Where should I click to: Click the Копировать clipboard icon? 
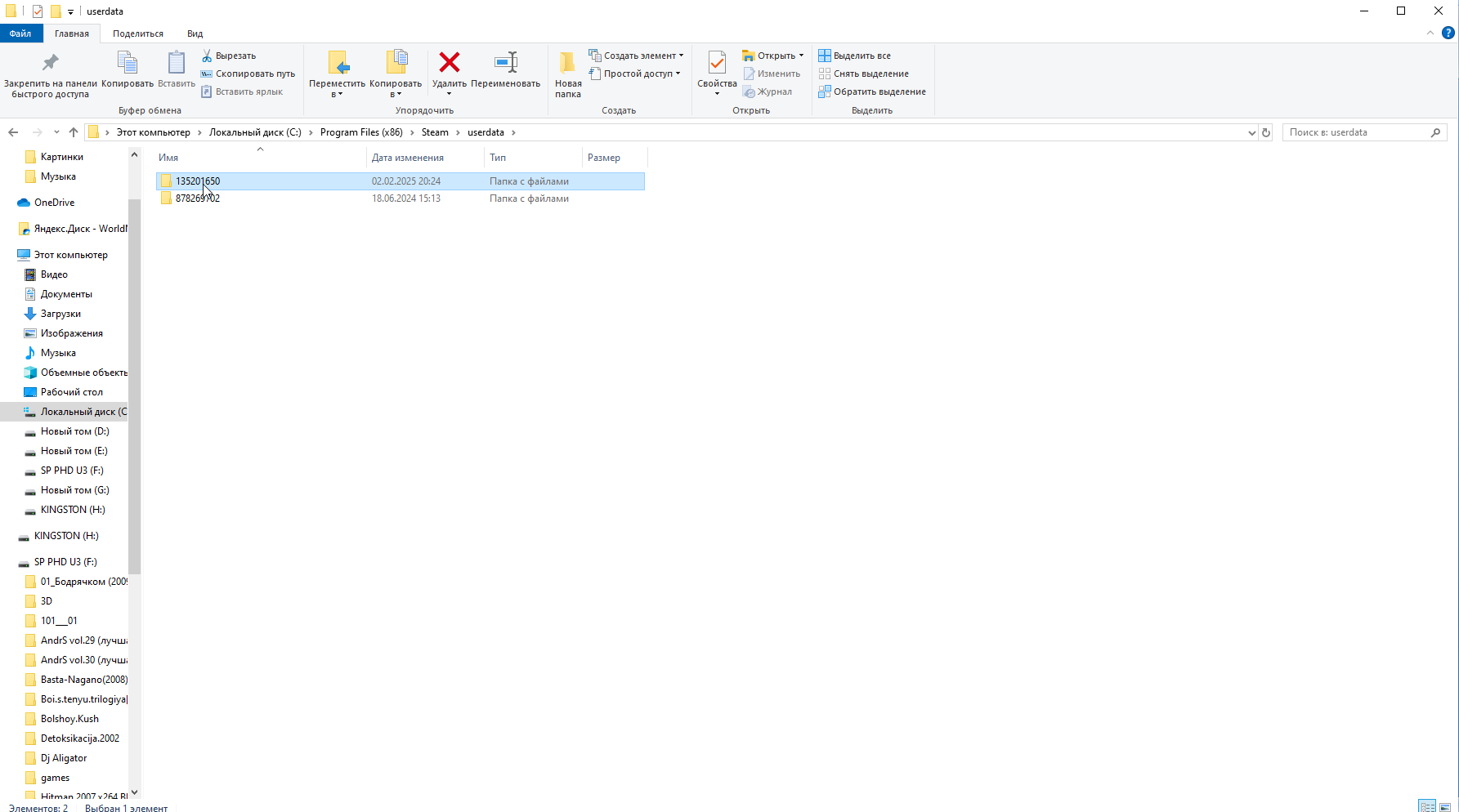(x=128, y=69)
